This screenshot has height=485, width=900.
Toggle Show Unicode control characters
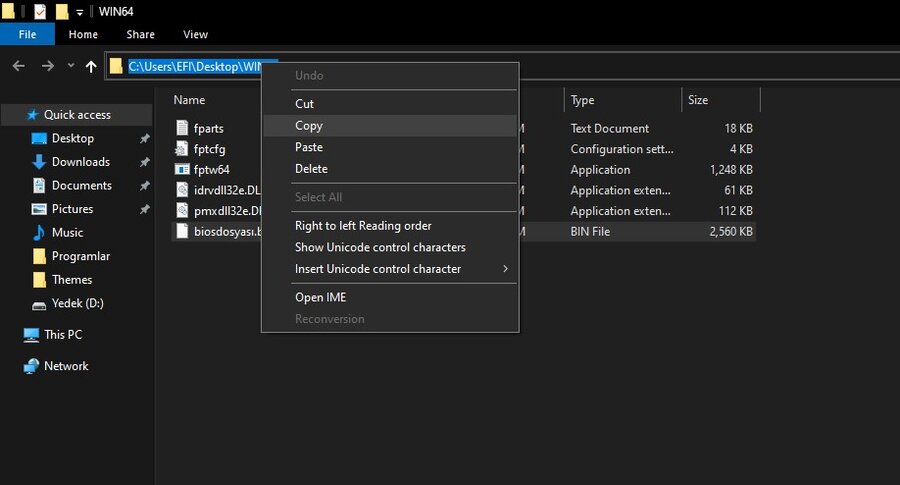(380, 247)
